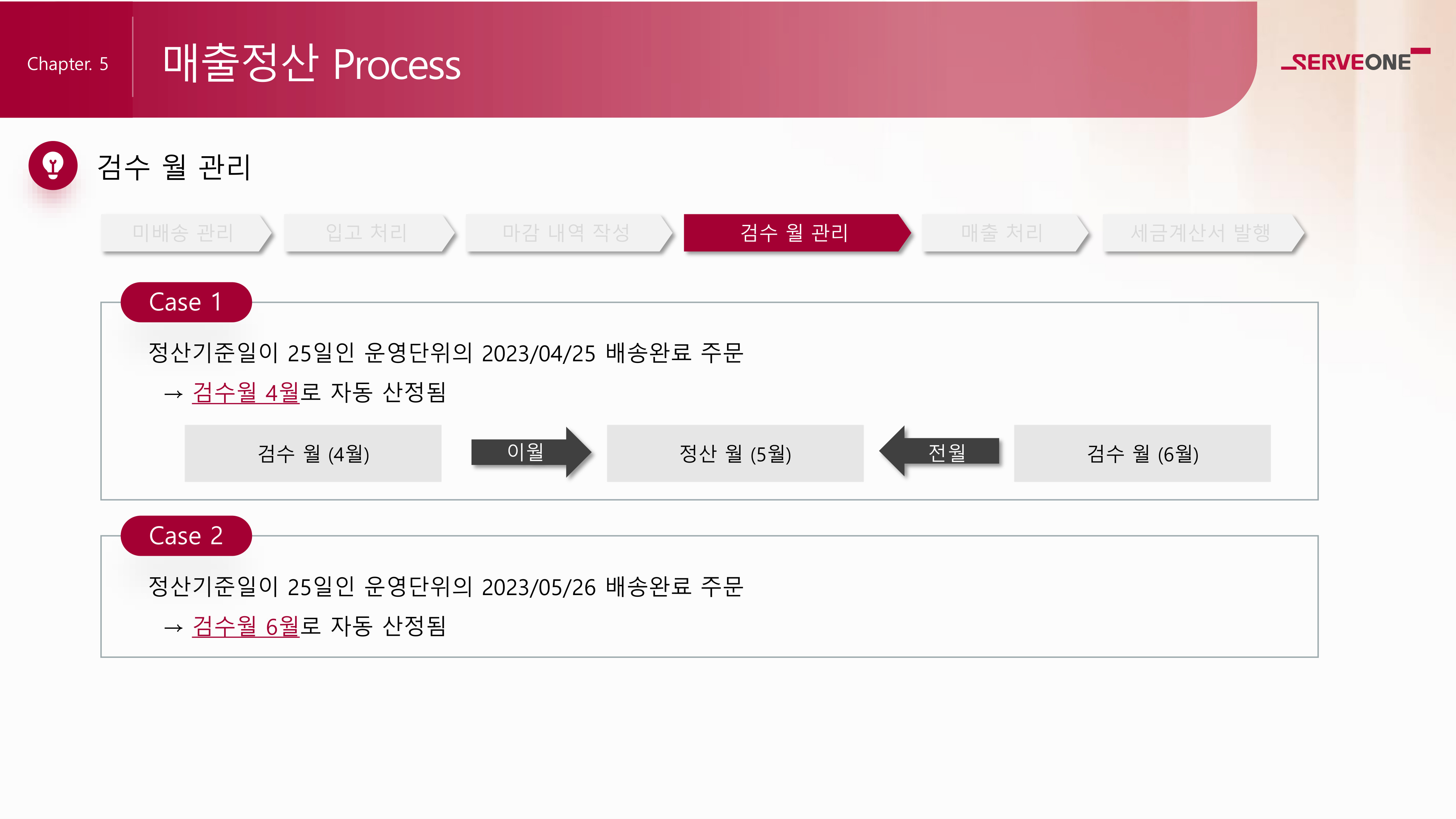
Task: Go to the 매출 처리 step
Action: [1002, 232]
